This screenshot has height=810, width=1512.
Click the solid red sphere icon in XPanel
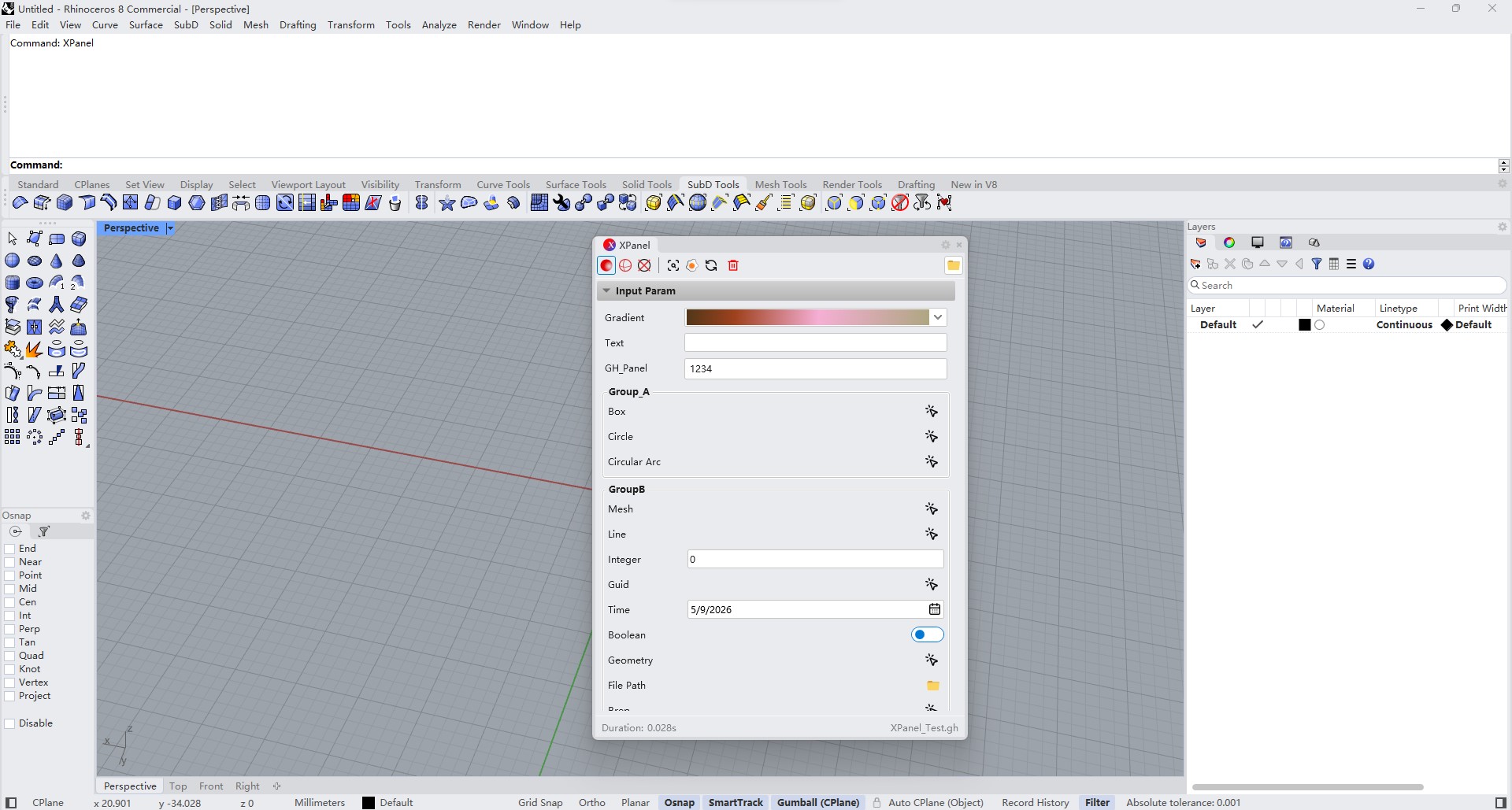[606, 265]
